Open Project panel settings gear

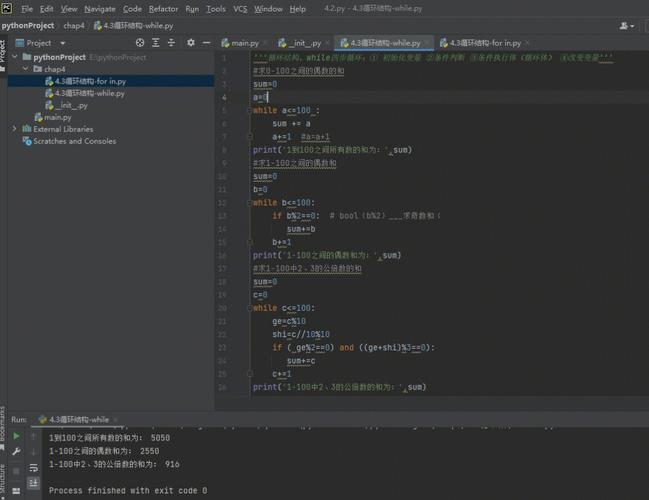pyautogui.click(x=190, y=43)
